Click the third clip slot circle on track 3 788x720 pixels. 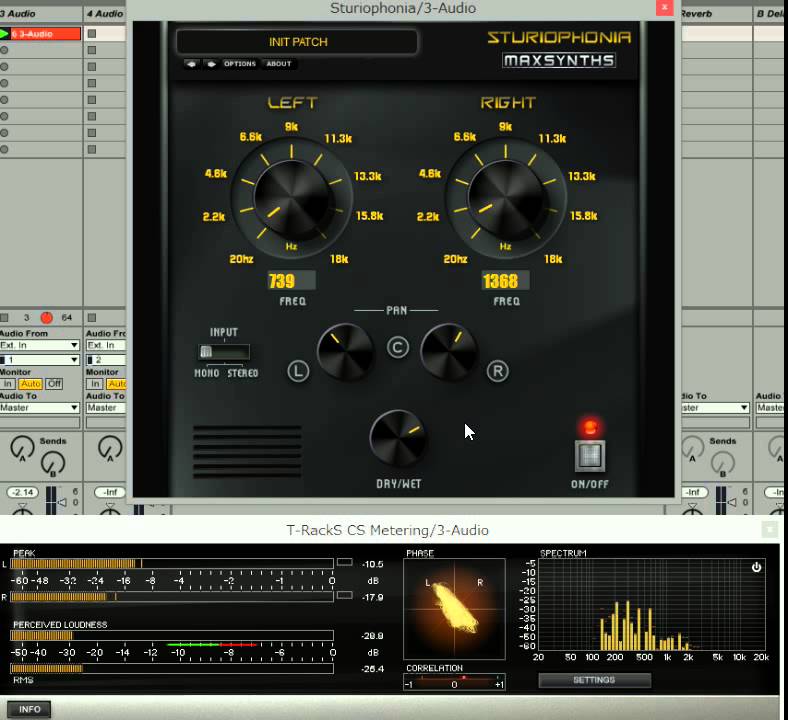tap(4, 67)
